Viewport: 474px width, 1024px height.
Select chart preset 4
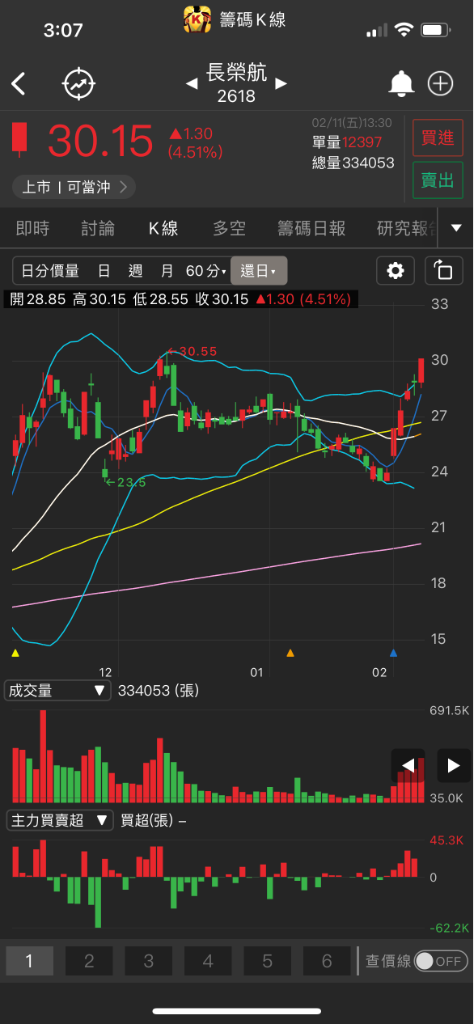point(208,961)
